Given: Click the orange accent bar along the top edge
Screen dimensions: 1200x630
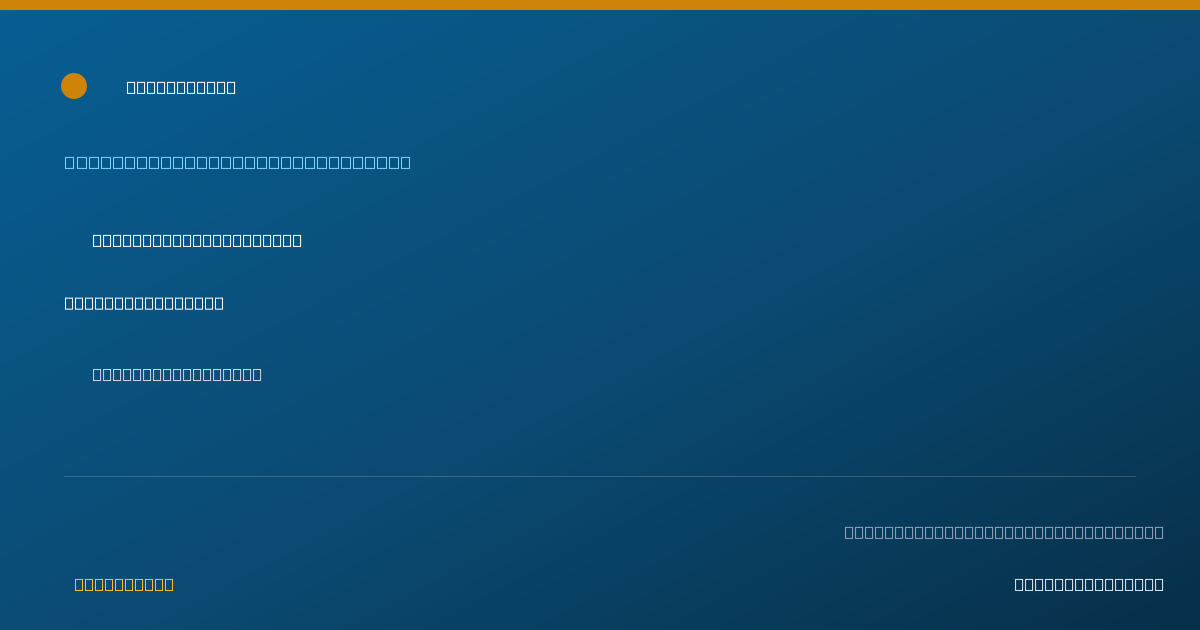Looking at the screenshot, I should tap(600, 5).
